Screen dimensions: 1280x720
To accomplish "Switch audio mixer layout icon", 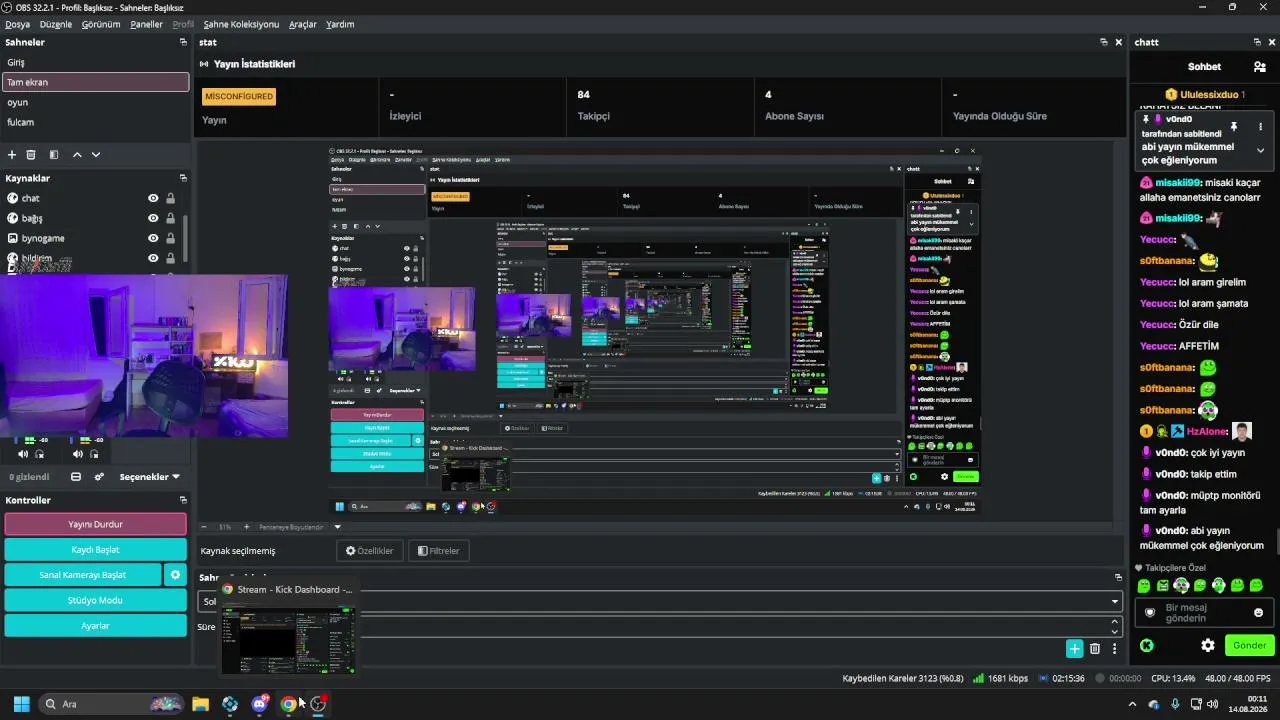I will tap(76, 477).
